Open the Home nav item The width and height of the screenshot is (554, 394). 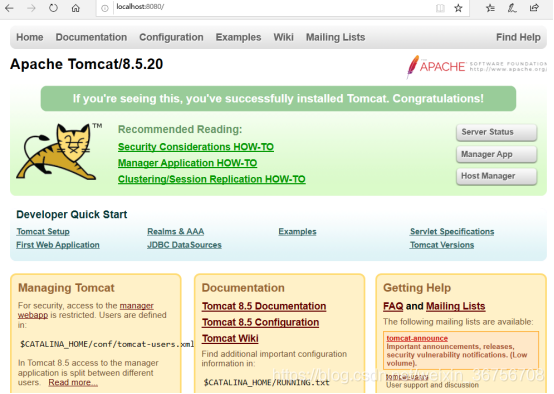point(30,37)
